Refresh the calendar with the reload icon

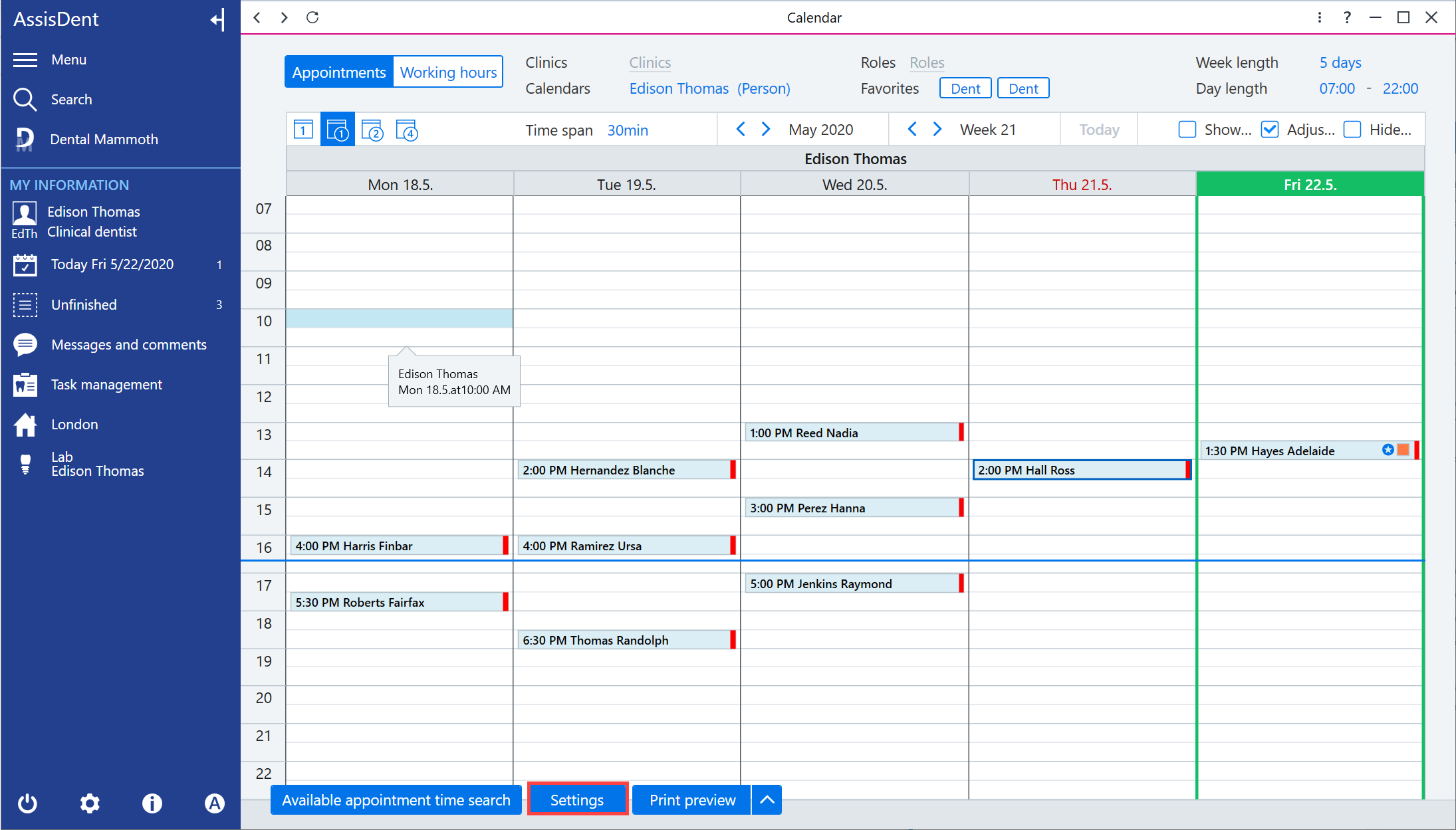point(312,17)
